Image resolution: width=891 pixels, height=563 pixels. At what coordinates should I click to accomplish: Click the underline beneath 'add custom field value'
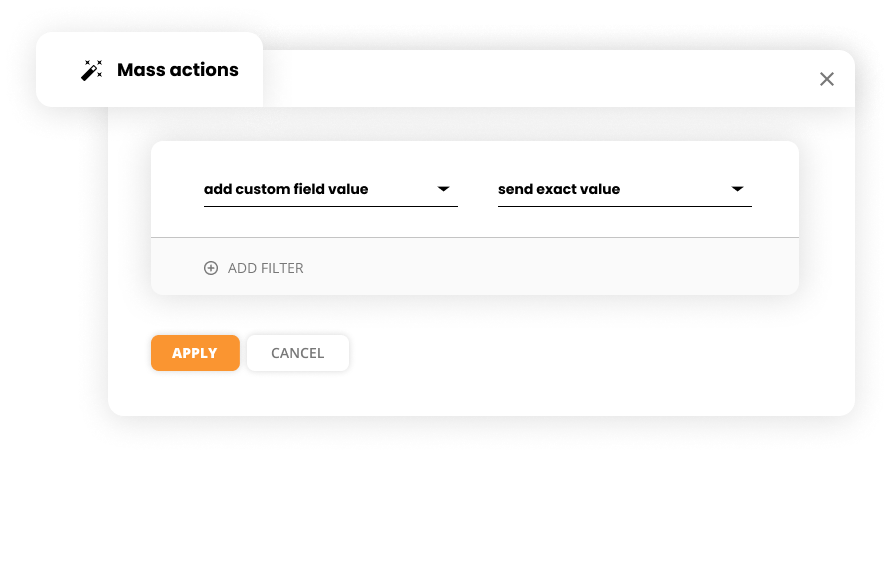click(x=330, y=206)
